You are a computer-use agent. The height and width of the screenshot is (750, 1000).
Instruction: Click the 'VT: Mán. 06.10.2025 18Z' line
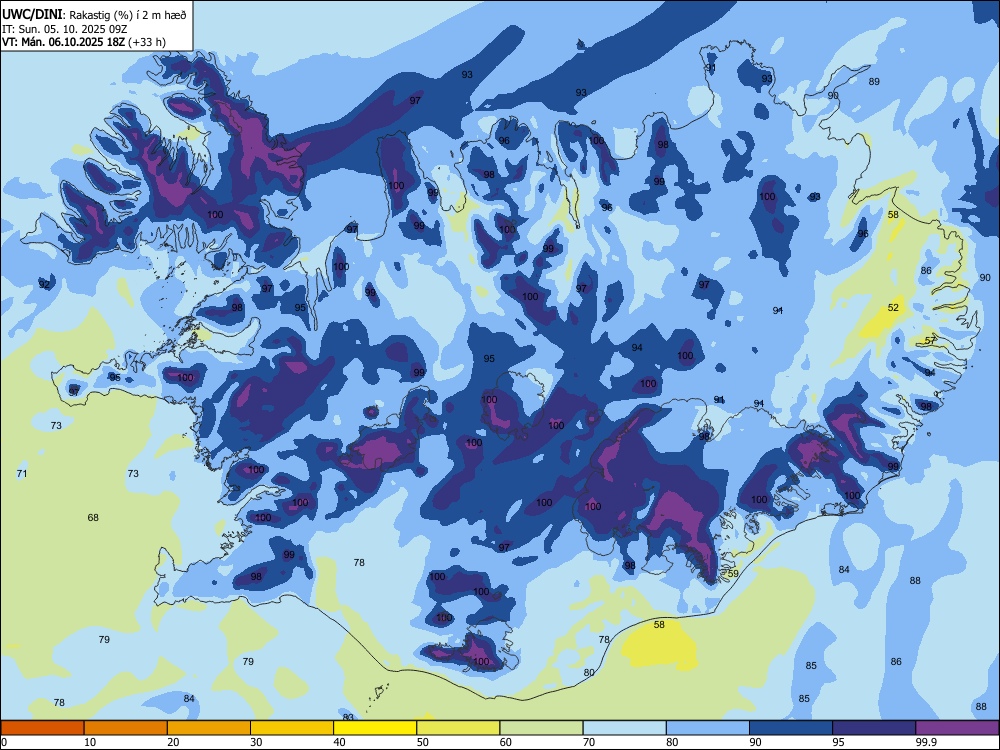point(64,42)
